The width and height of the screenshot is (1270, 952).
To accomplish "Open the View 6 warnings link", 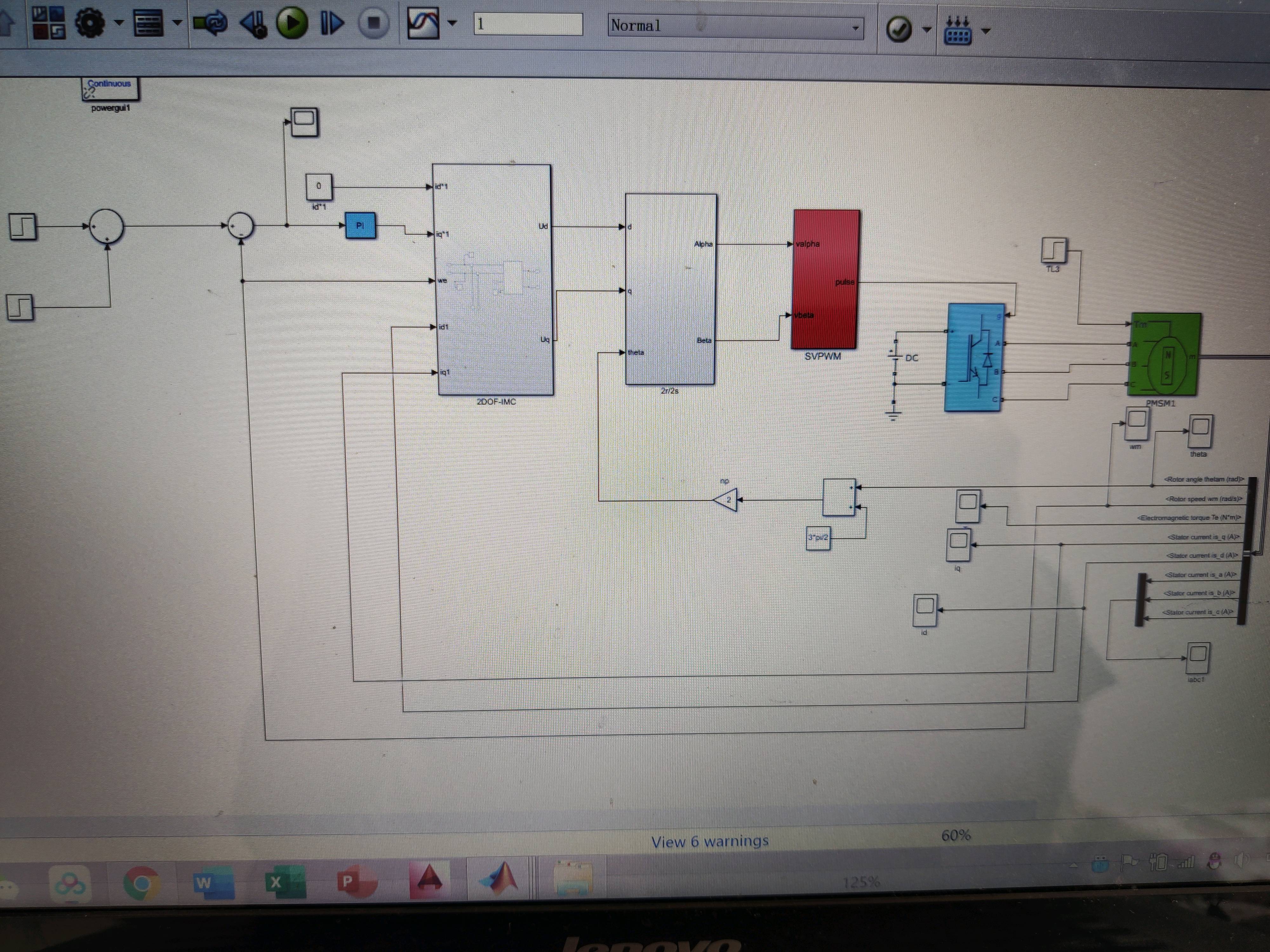I will pyautogui.click(x=710, y=841).
